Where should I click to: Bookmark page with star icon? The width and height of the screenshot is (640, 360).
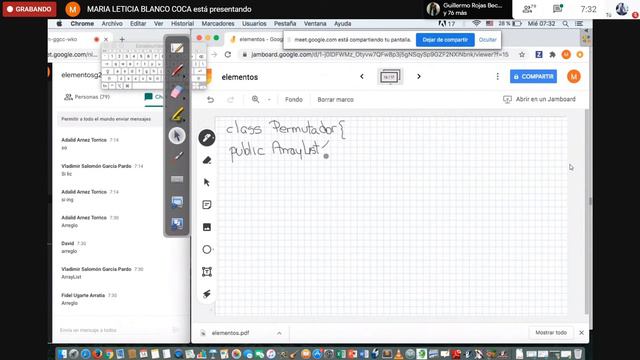522,54
